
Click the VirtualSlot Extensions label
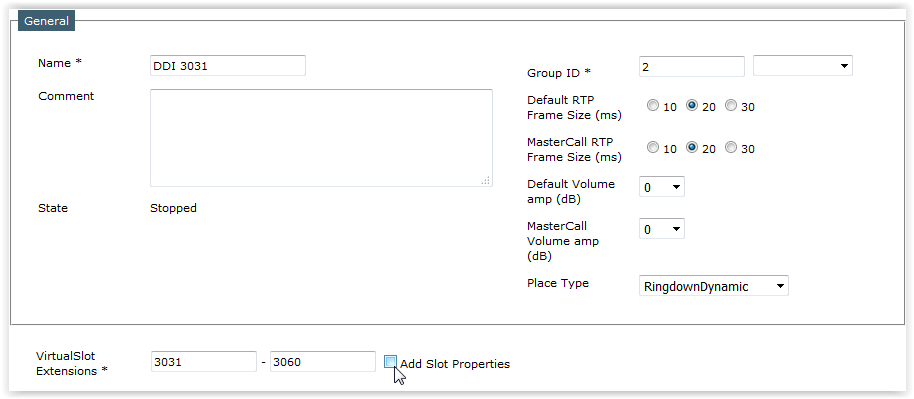(72, 363)
